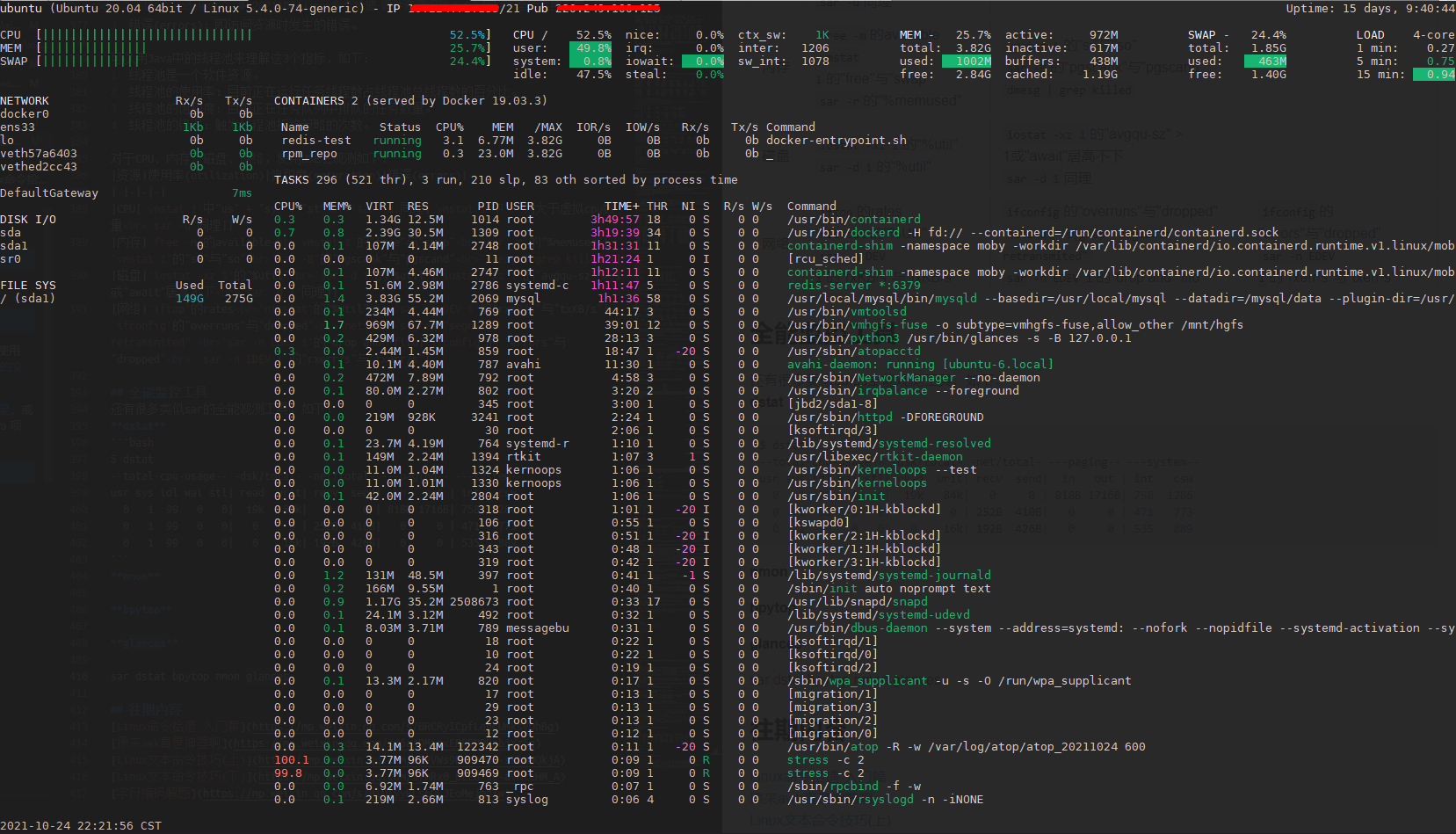This screenshot has height=834, width=1456.
Task: Click the "/ (sda1)" filesystem entry
Action: (28, 299)
